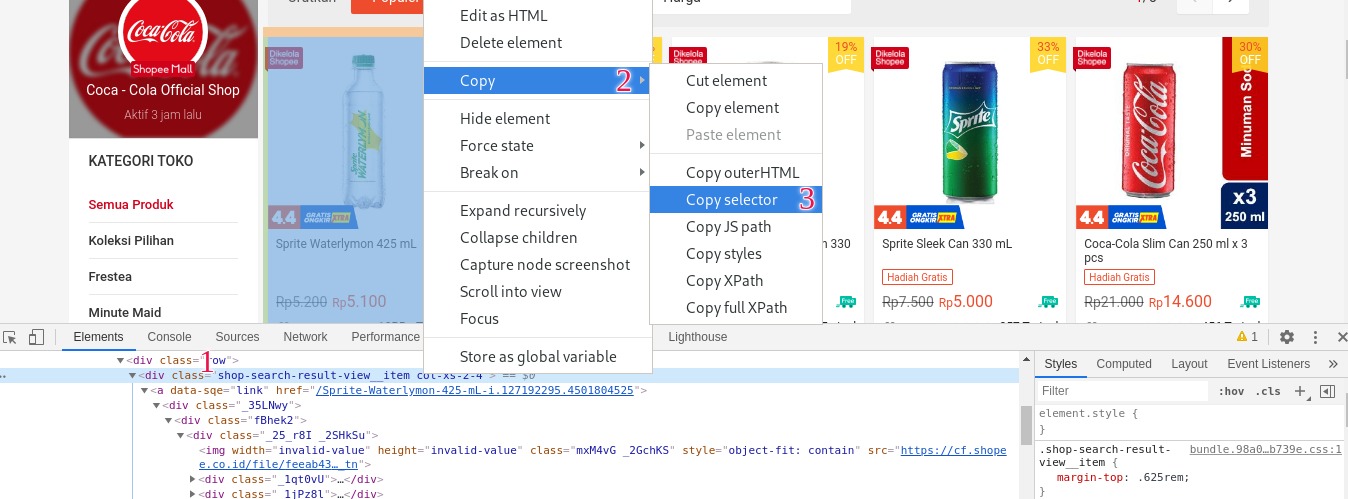Open the DevTools three-dot customize menu
The image size is (1348, 499).
[1316, 337]
